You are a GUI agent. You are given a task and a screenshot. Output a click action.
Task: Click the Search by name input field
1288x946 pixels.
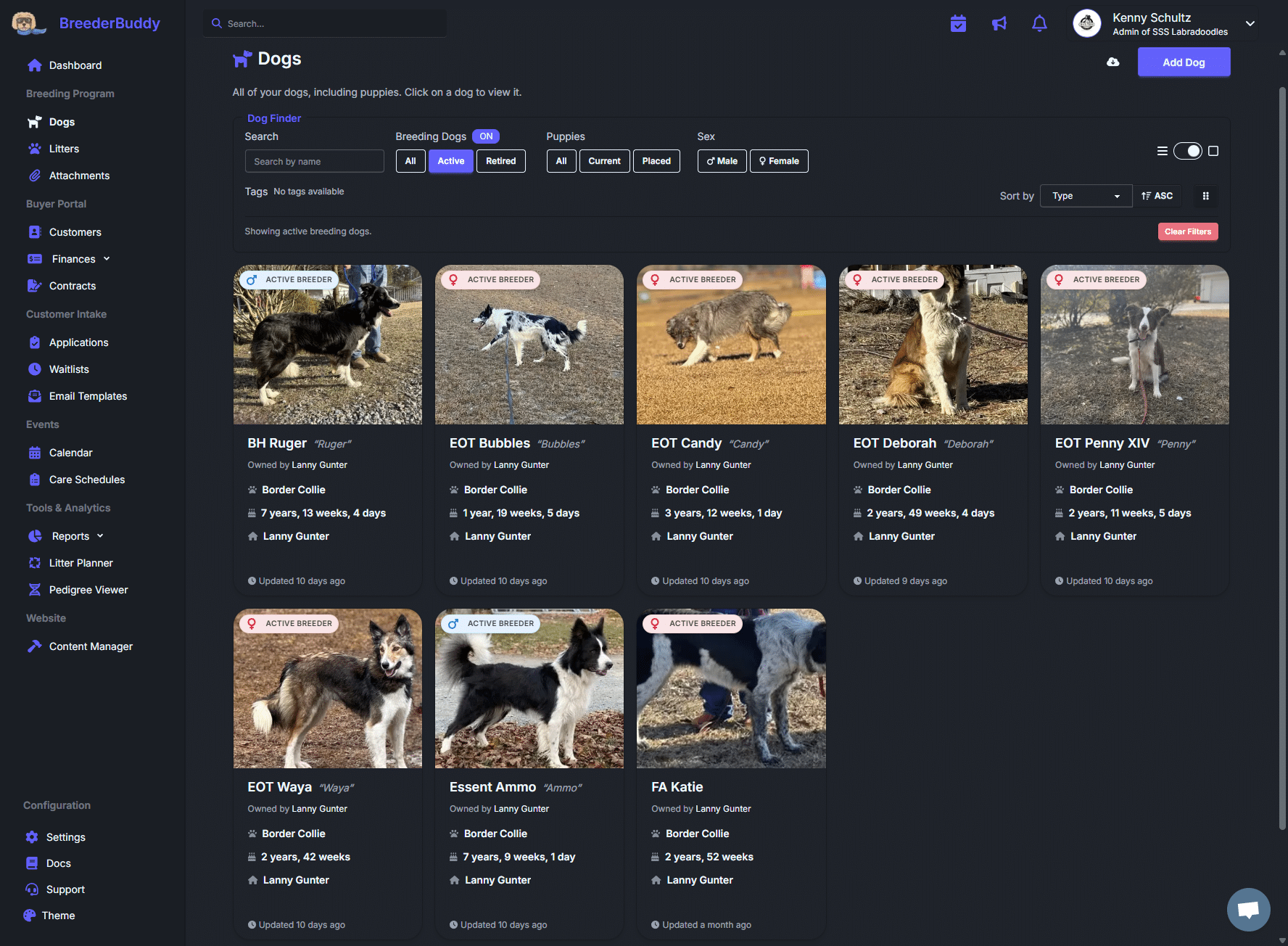tap(314, 160)
